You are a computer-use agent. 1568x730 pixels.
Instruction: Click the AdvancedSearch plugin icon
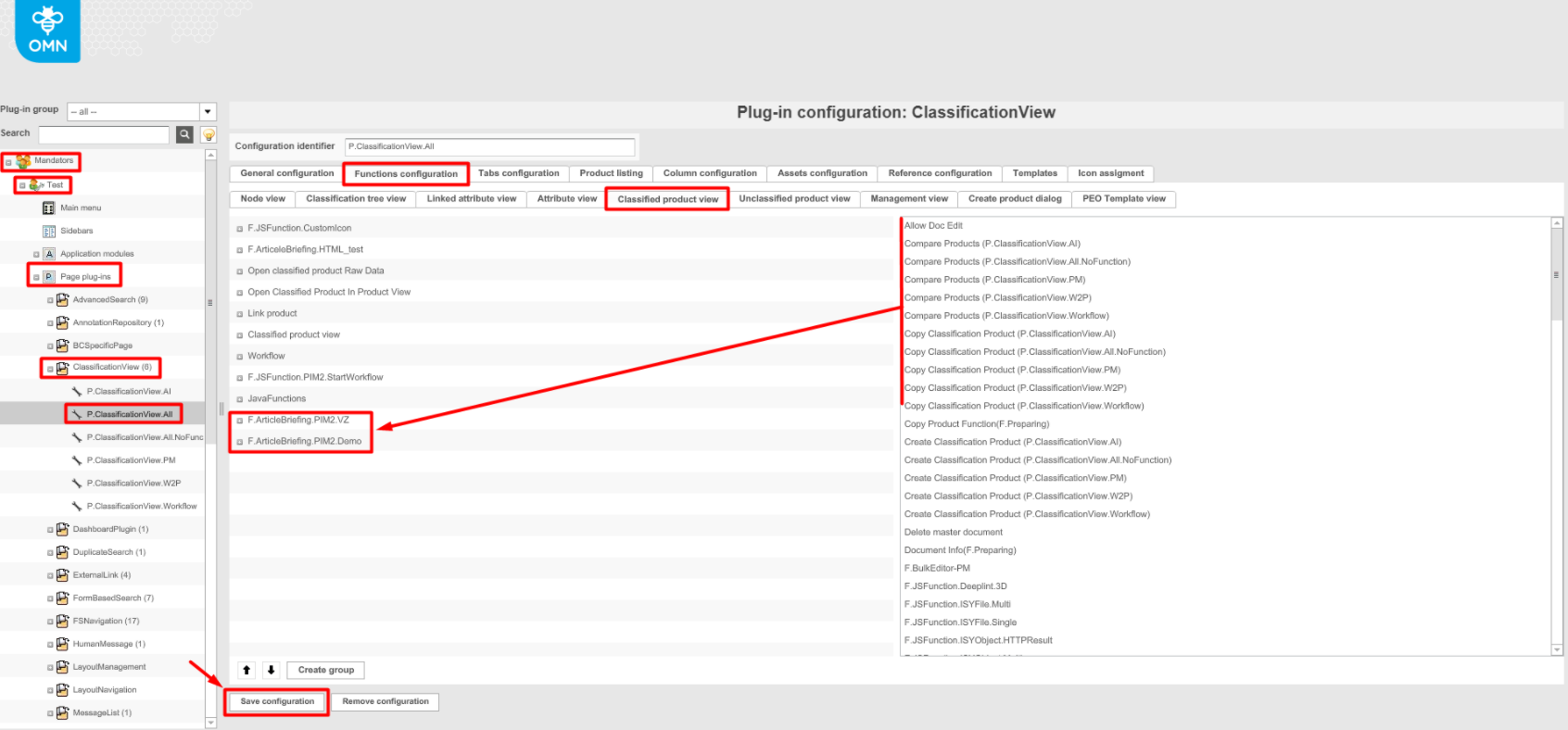click(x=62, y=299)
